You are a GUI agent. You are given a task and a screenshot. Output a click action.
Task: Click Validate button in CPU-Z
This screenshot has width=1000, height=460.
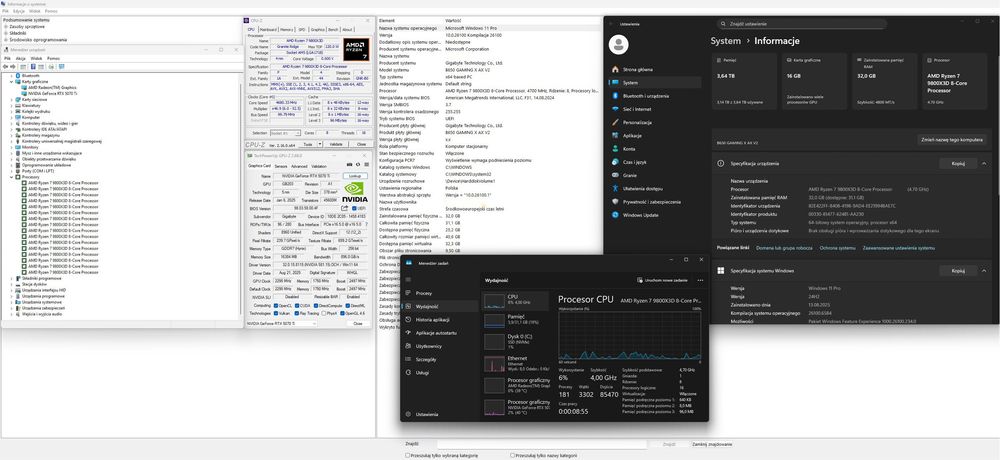pos(336,144)
